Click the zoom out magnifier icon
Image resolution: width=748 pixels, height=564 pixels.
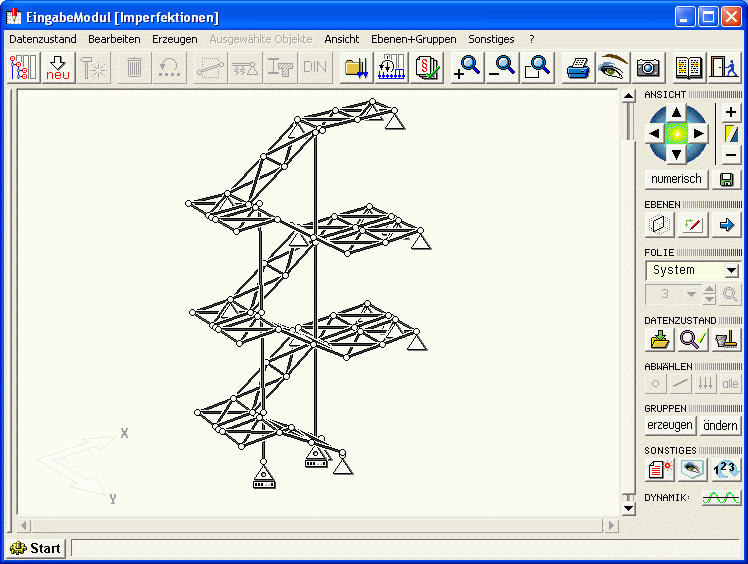pos(502,67)
